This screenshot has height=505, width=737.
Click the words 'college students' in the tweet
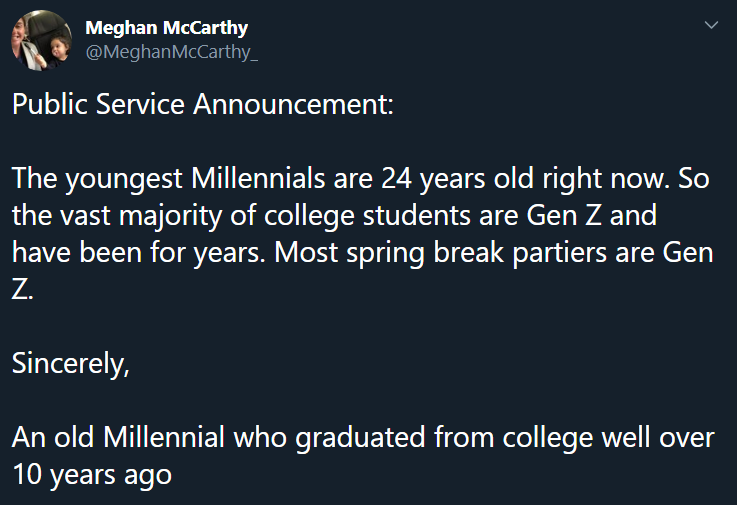[368, 216]
